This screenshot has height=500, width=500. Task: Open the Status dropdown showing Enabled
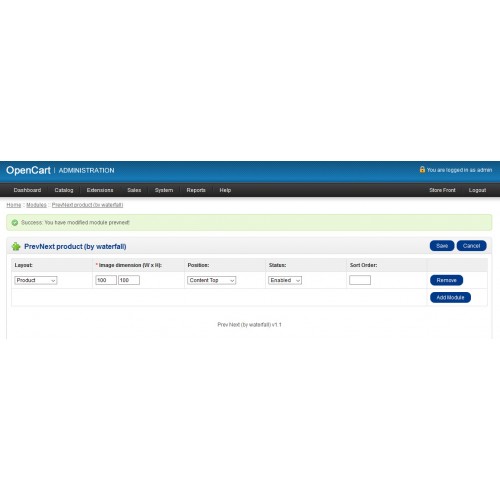(285, 280)
